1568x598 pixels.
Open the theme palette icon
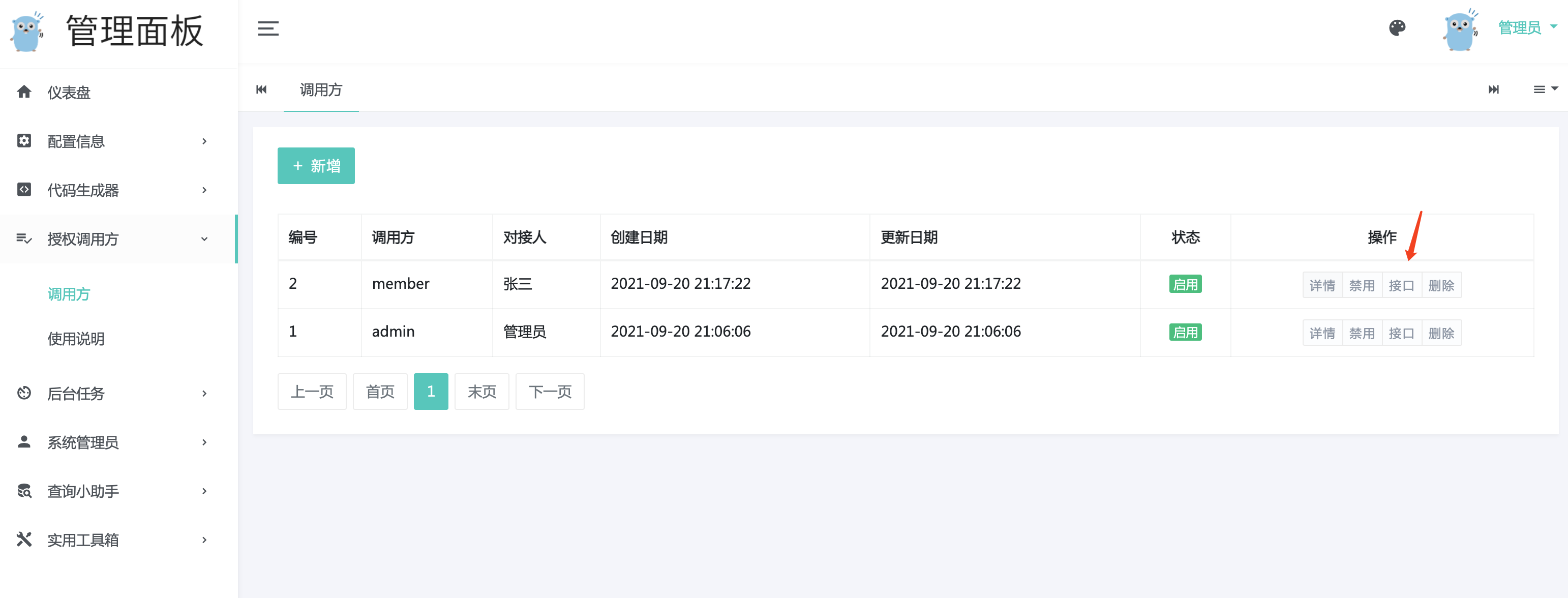coord(1397,28)
